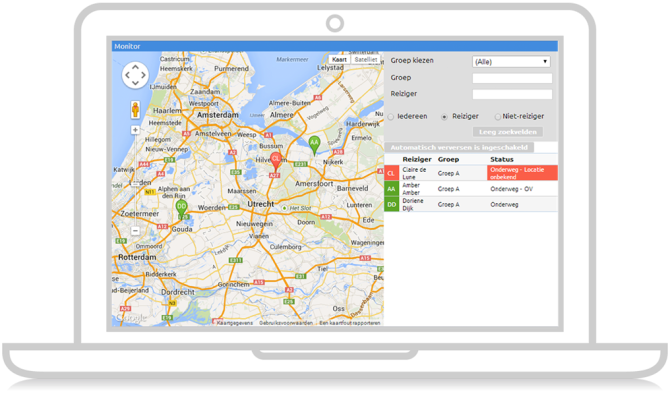
Task: Zoom in the map with plus
Action: click(x=135, y=130)
